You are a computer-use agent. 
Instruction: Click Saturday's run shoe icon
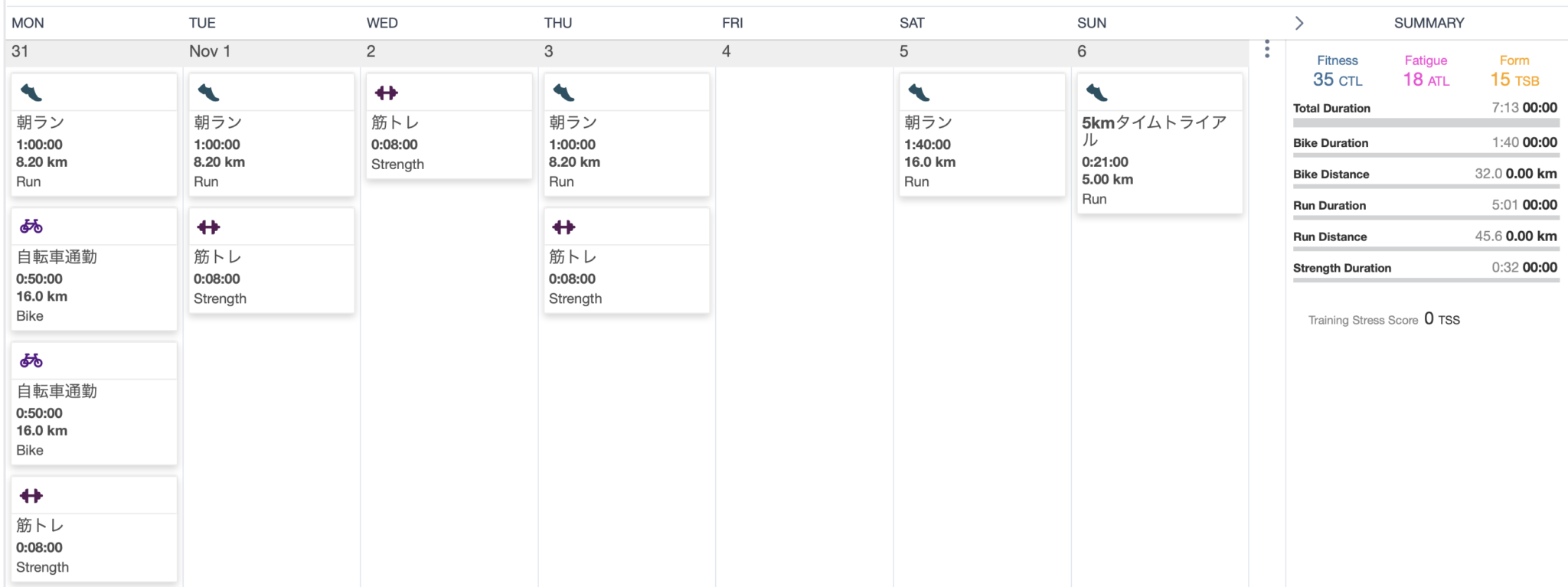tap(919, 93)
